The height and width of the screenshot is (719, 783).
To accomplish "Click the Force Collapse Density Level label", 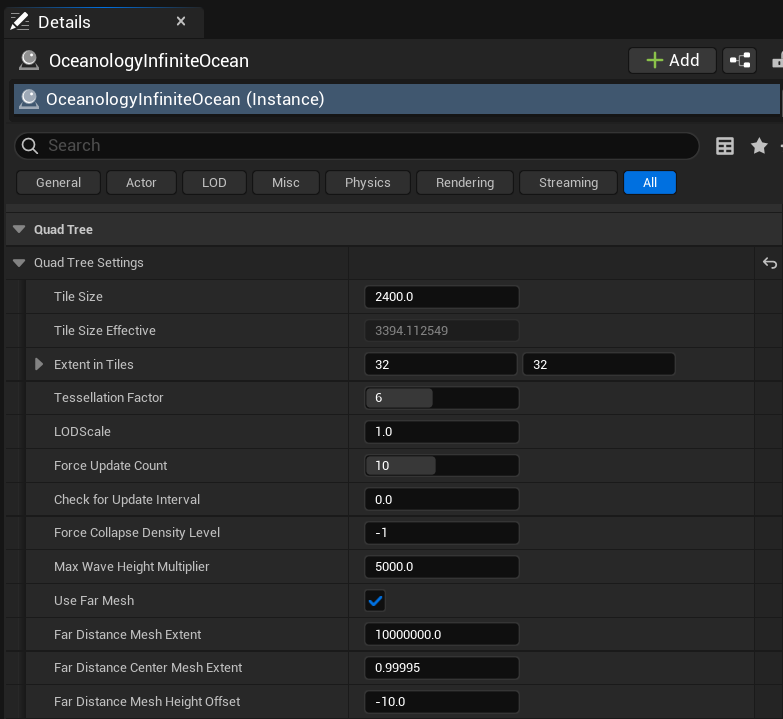I will 137,533.
